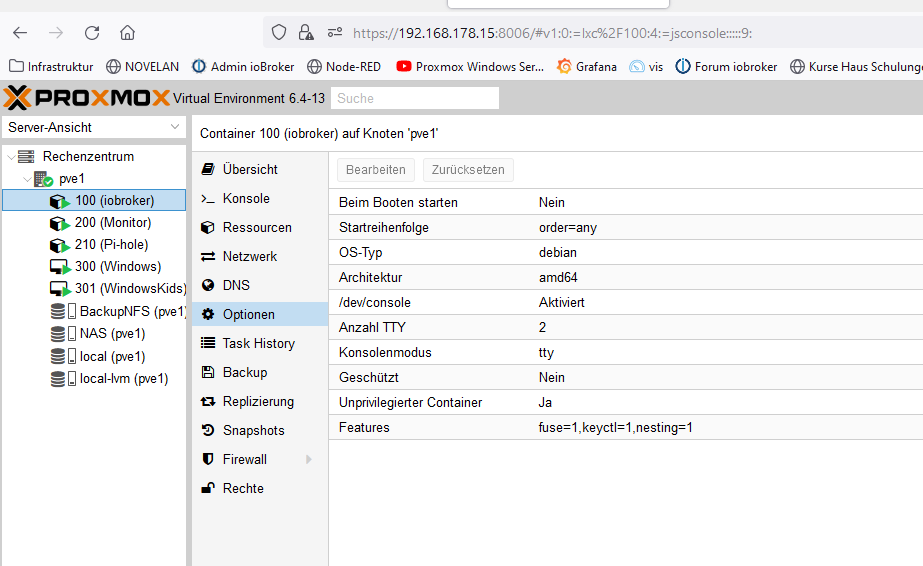Open the Optionen tab
The width and height of the screenshot is (923, 566).
(260, 314)
